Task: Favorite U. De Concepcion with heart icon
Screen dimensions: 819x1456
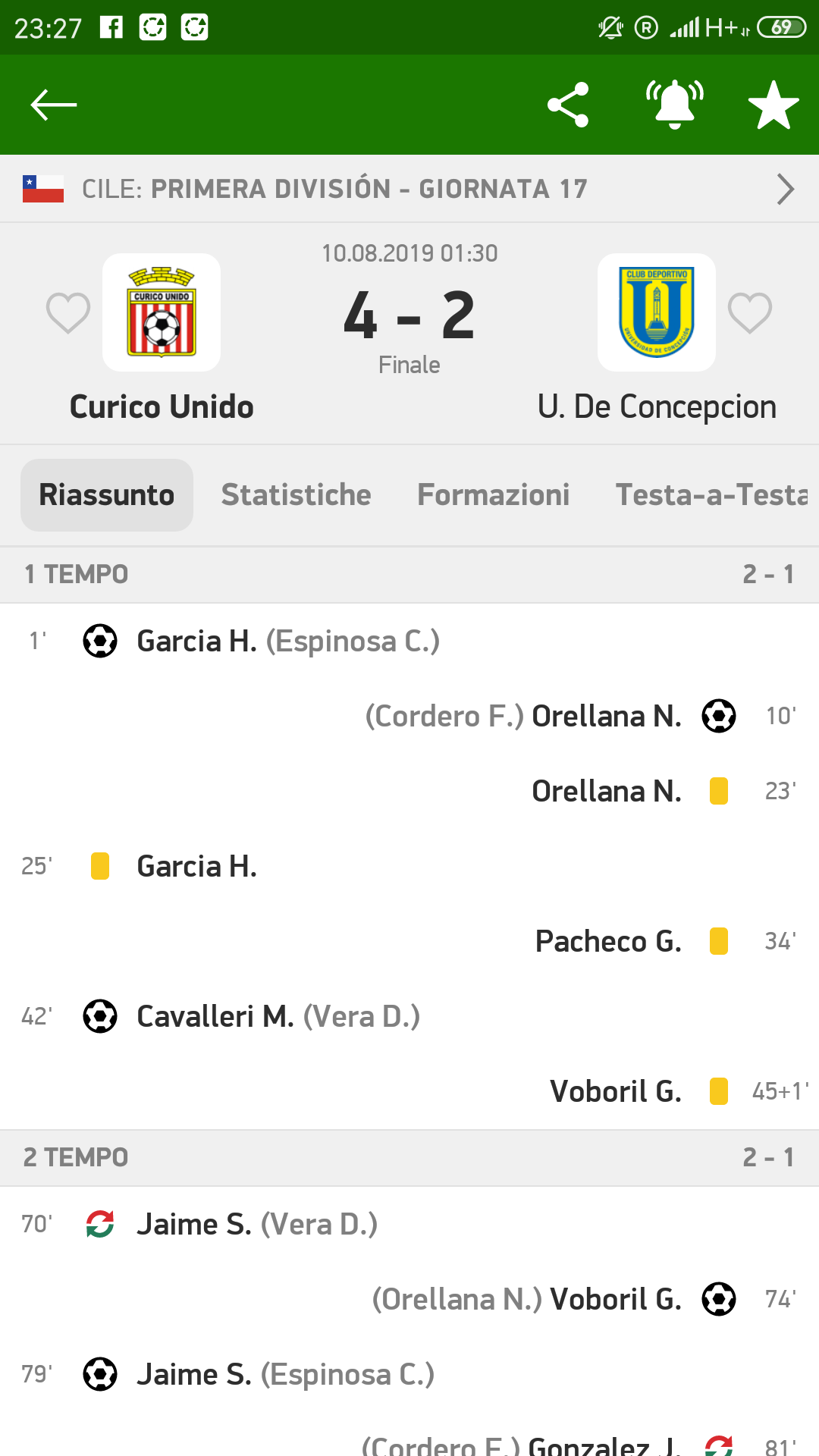Action: (x=749, y=312)
